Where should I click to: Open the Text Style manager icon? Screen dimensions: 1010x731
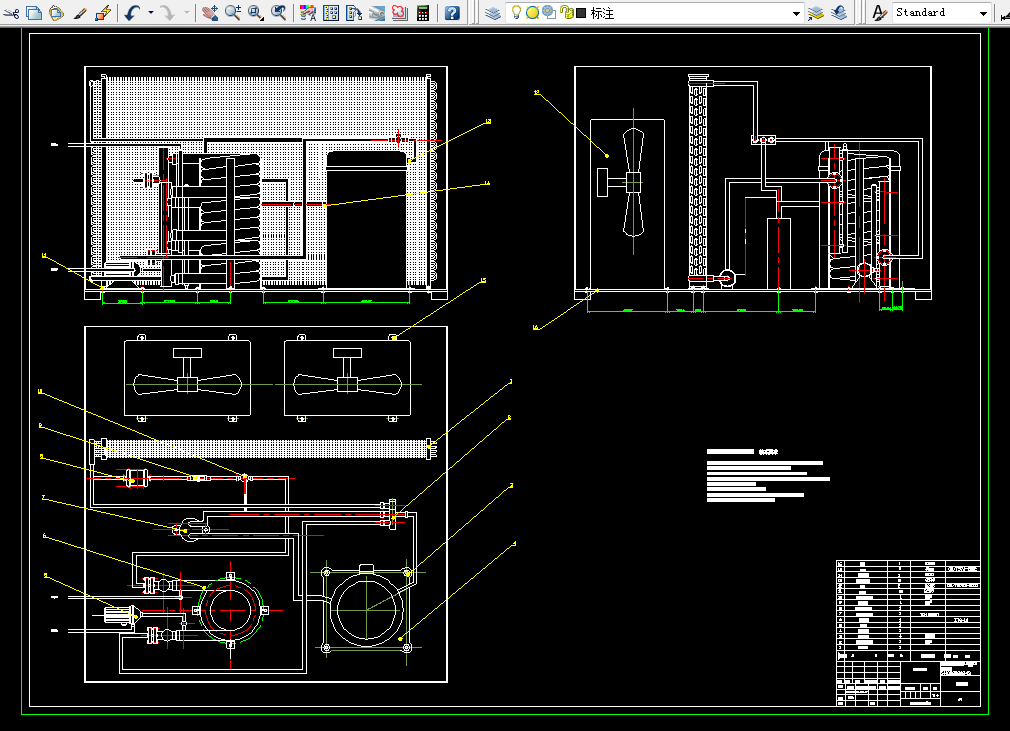click(879, 12)
